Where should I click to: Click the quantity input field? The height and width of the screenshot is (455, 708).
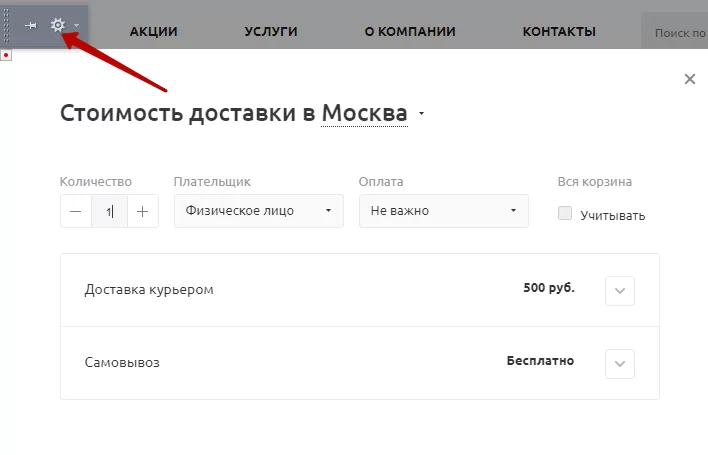click(110, 211)
